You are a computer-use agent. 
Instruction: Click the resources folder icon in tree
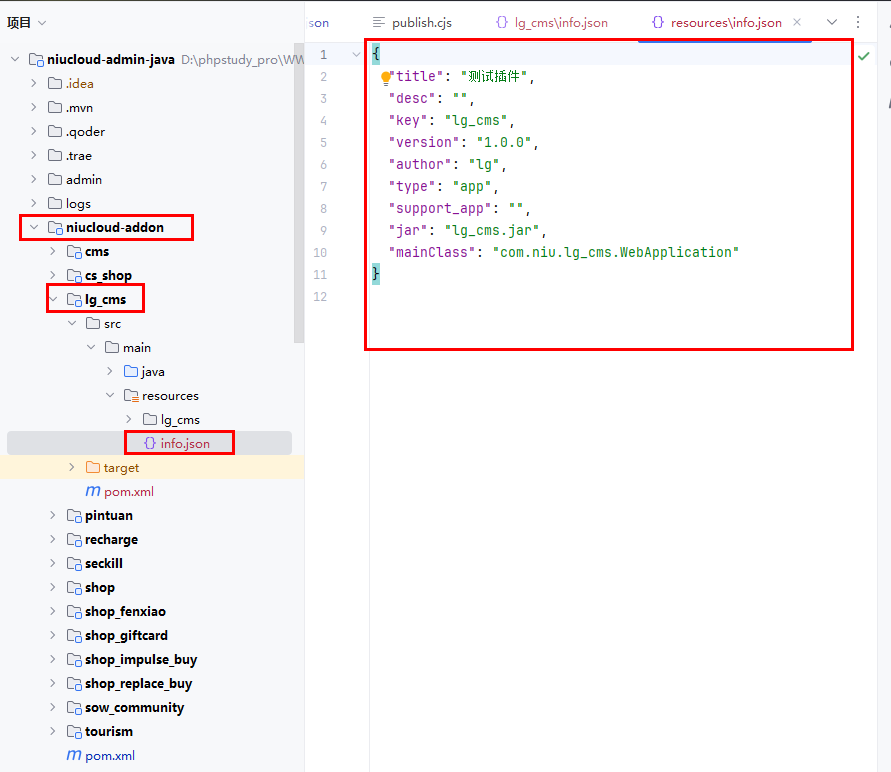[131, 396]
